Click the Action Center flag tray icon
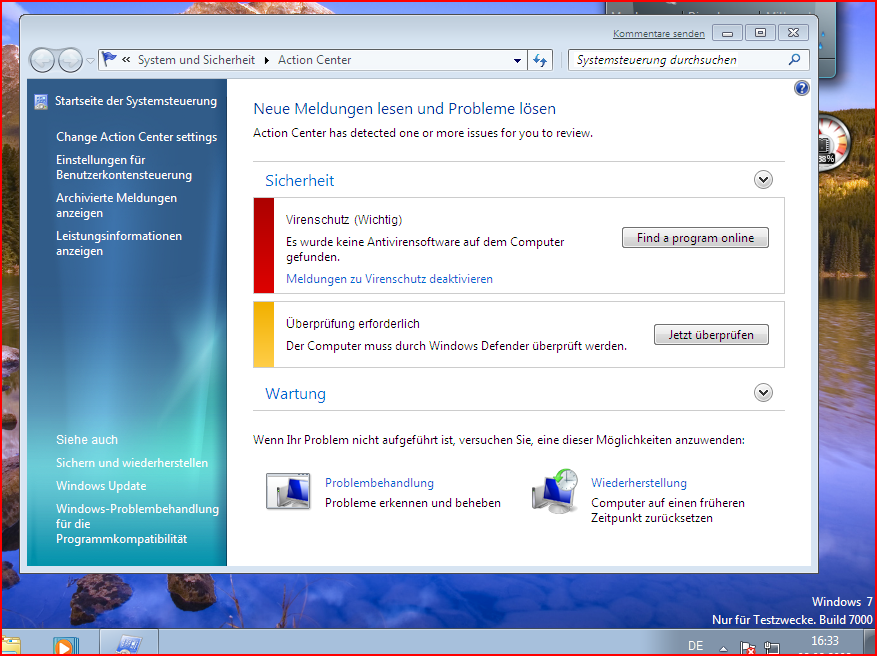877x656 pixels. (748, 647)
